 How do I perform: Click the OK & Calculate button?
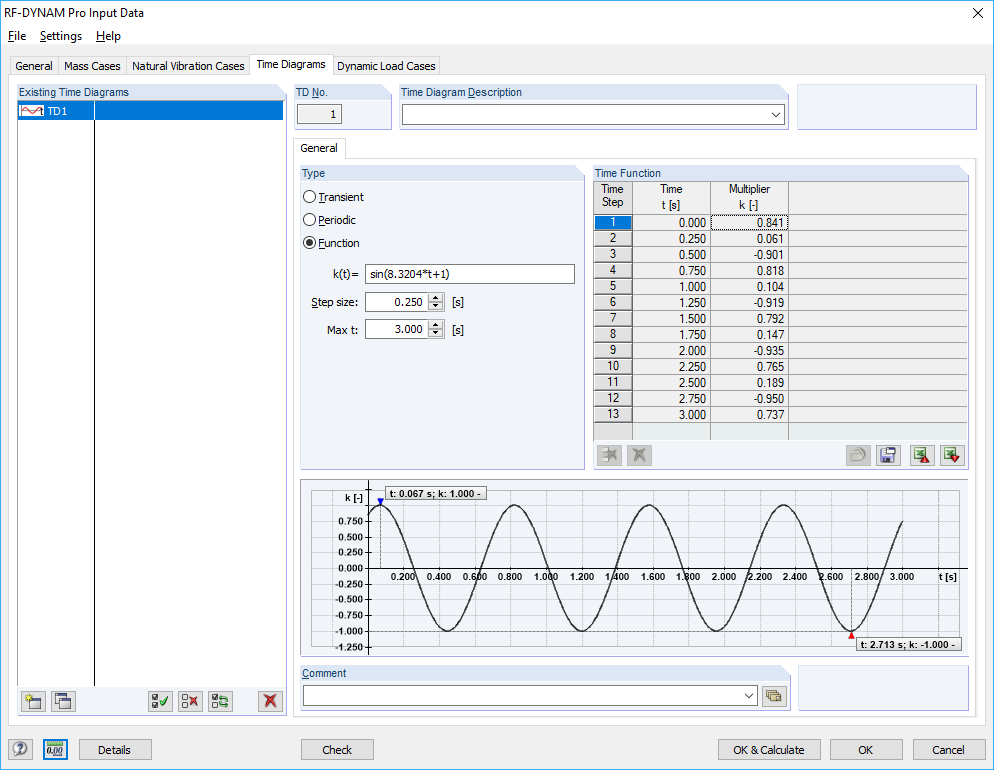(x=768, y=749)
